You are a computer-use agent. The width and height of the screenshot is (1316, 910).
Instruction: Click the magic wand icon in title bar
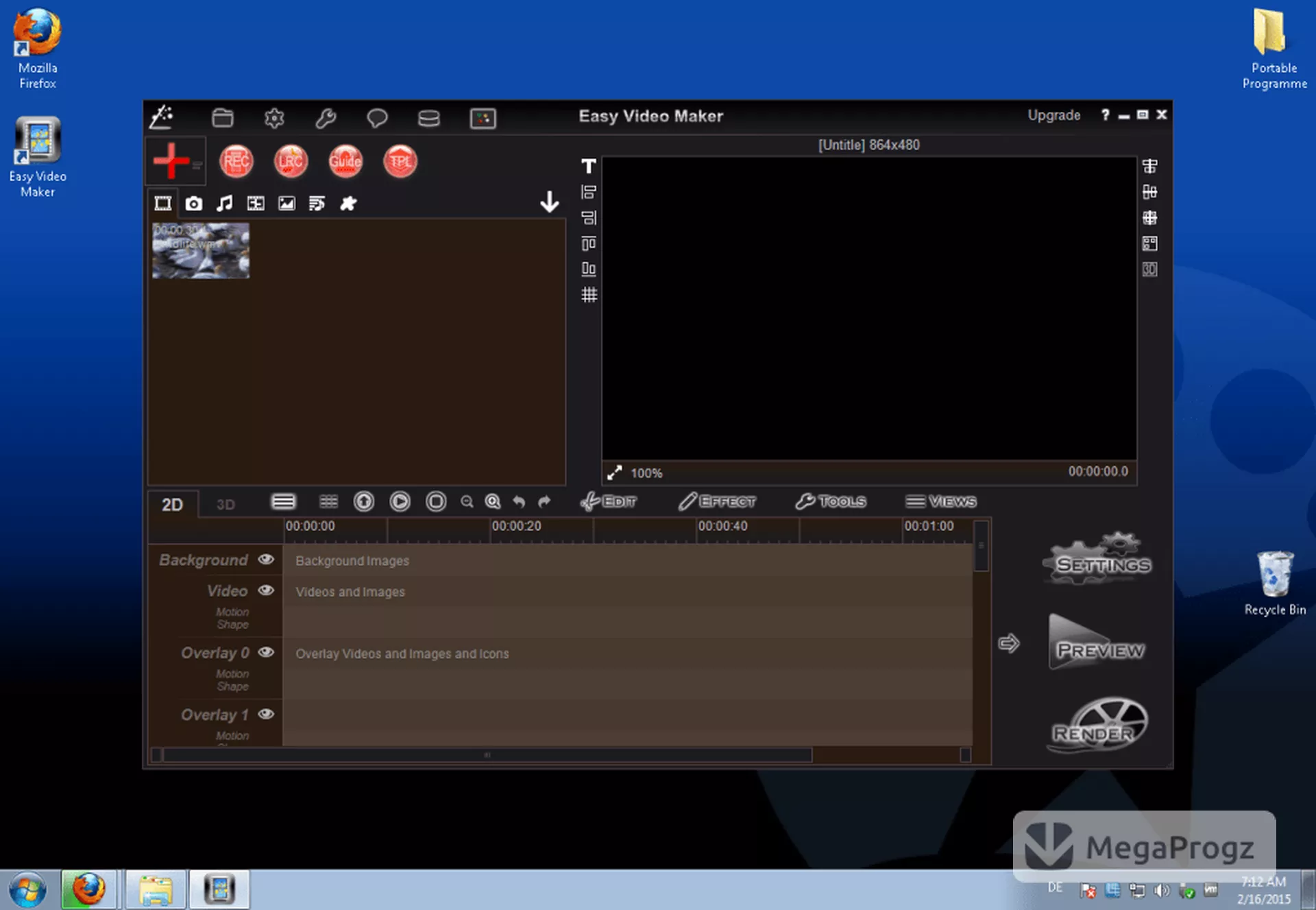tap(162, 117)
